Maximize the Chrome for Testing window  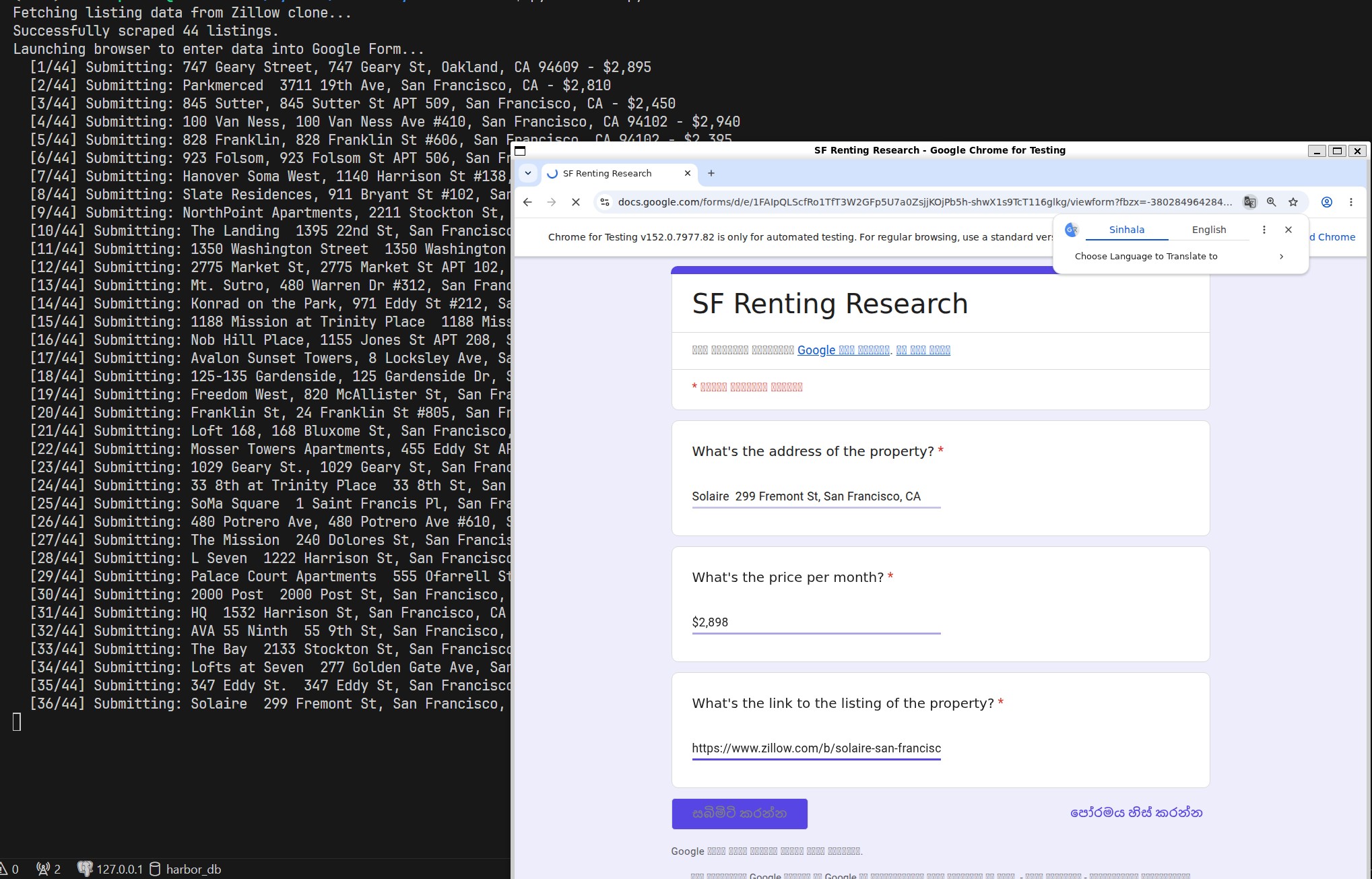pyautogui.click(x=1338, y=151)
